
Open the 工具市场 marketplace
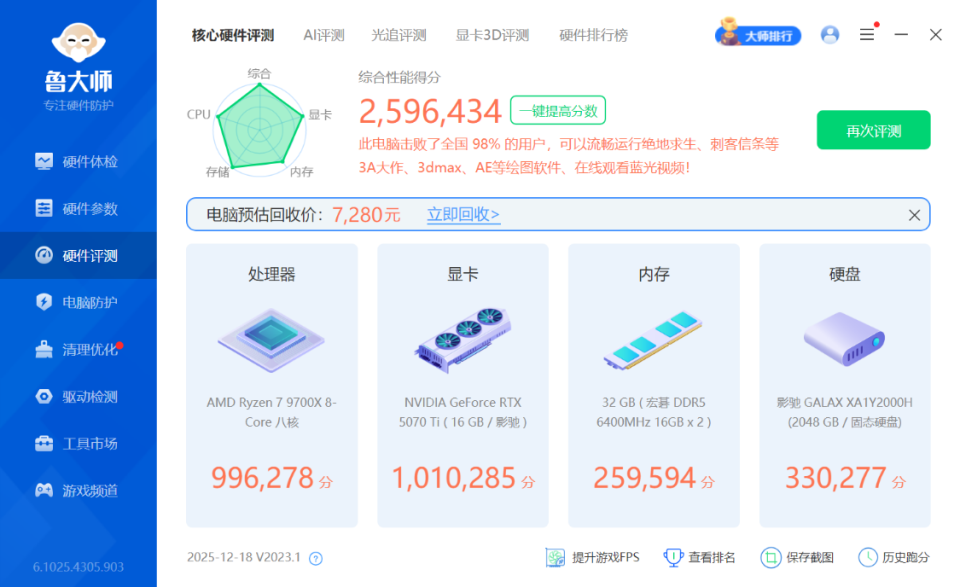(x=77, y=443)
